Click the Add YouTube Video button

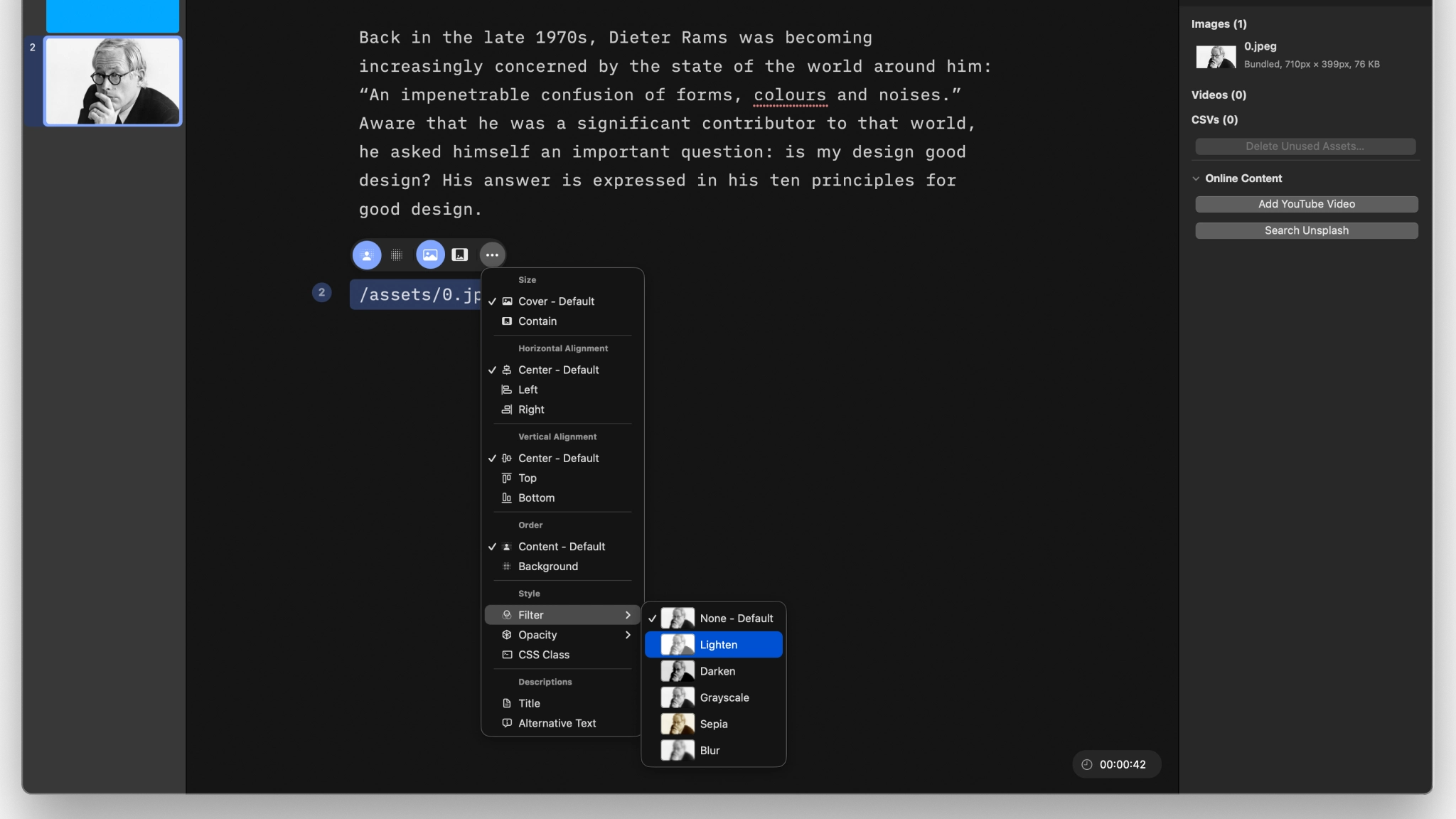click(1305, 204)
